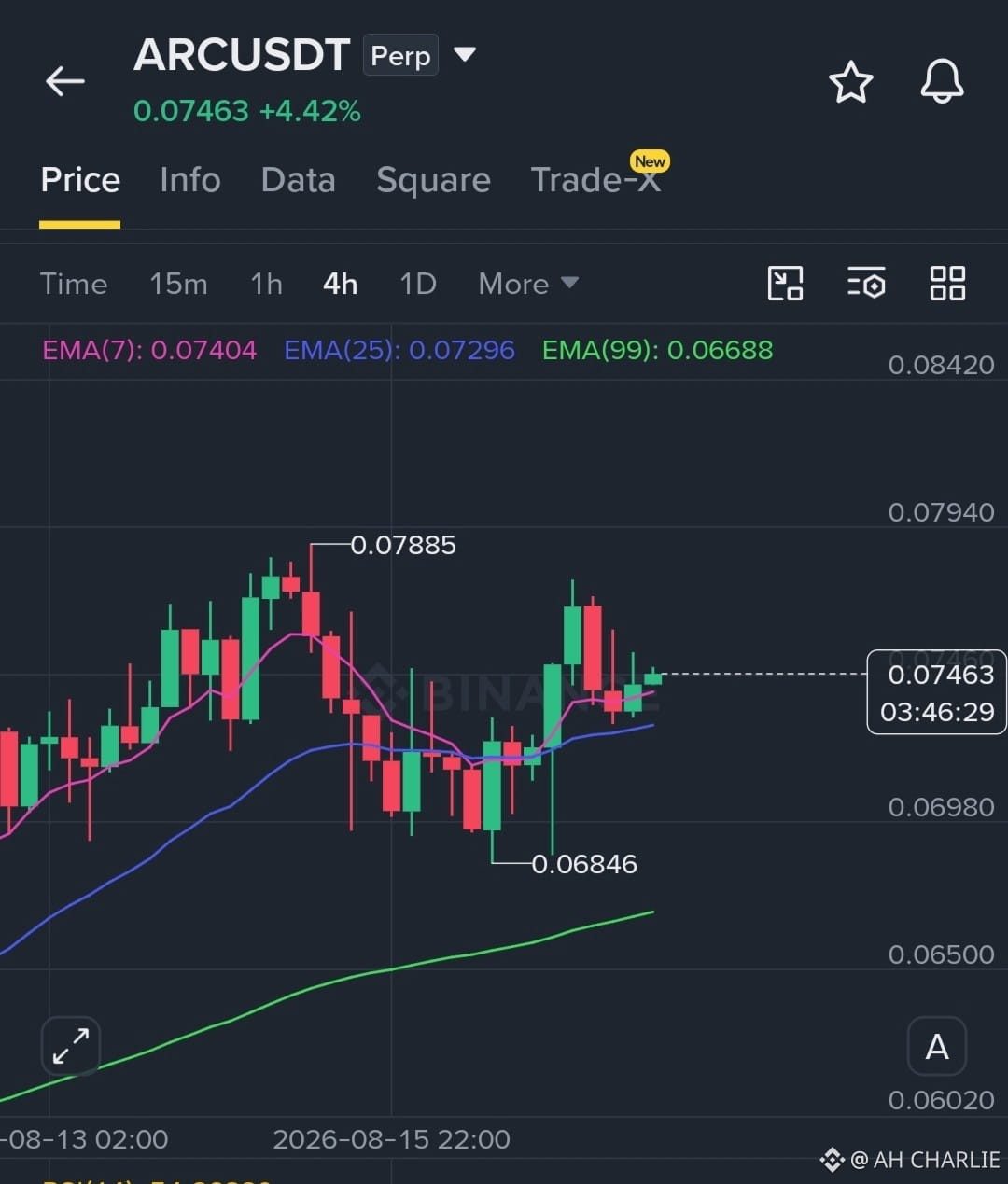The height and width of the screenshot is (1184, 1008).
Task: Switch to the Info tab
Action: (190, 179)
